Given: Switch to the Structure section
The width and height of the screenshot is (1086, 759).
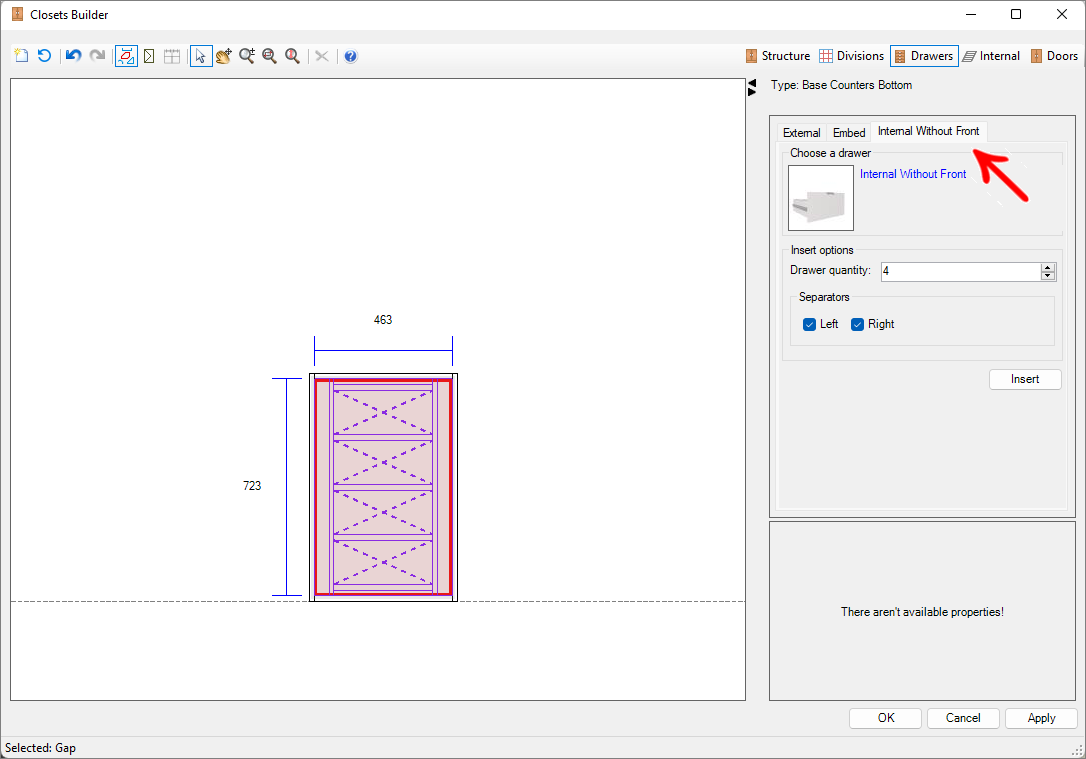Looking at the screenshot, I should coord(778,56).
